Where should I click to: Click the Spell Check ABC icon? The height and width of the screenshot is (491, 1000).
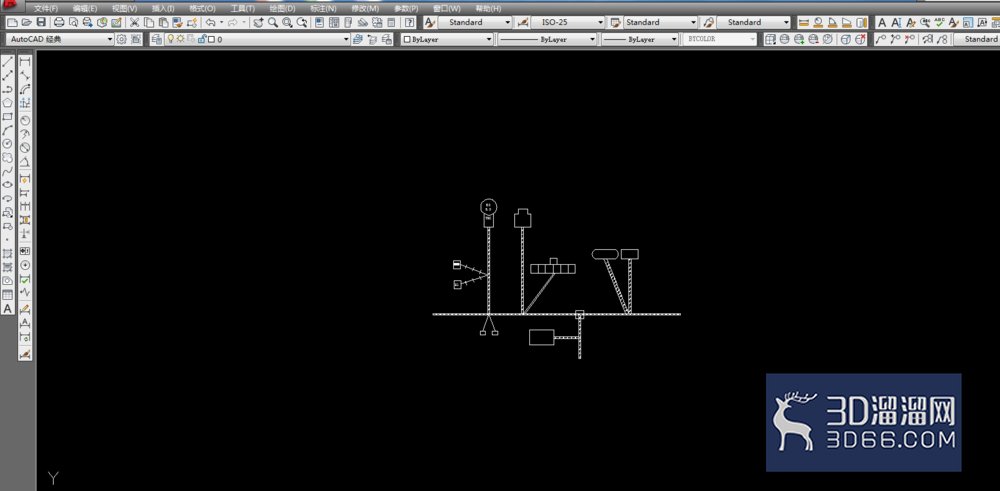pyautogui.click(x=939, y=22)
